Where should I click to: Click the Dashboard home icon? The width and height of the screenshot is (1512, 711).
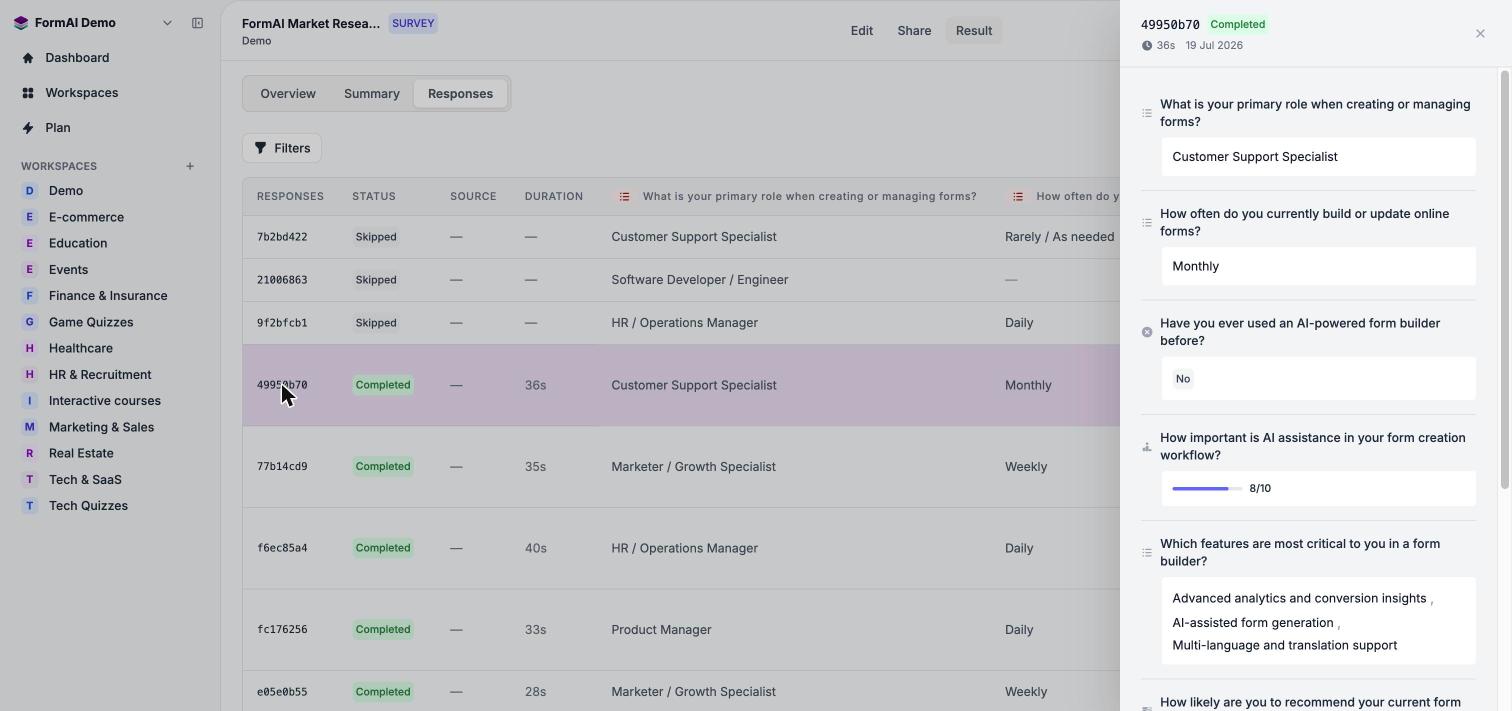(x=28, y=58)
